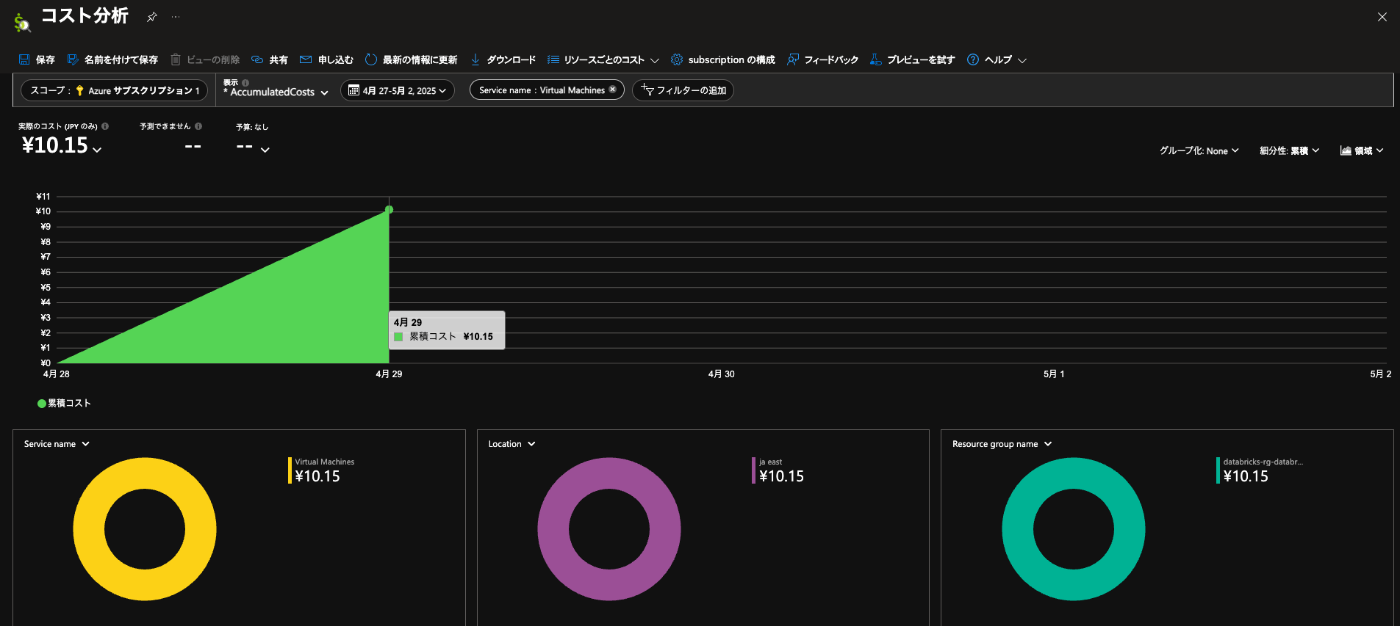Open subscription の構成 settings
The image size is (1400, 626).
coord(723,60)
